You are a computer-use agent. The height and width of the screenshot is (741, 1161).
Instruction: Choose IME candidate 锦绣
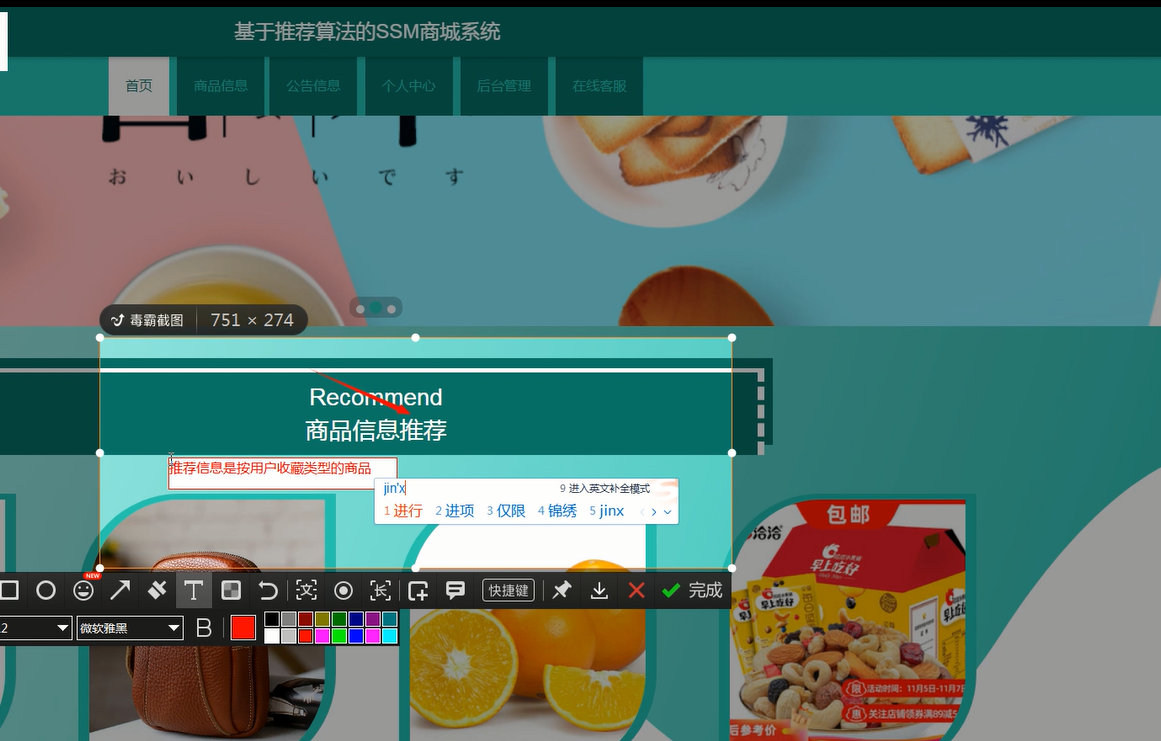[557, 511]
